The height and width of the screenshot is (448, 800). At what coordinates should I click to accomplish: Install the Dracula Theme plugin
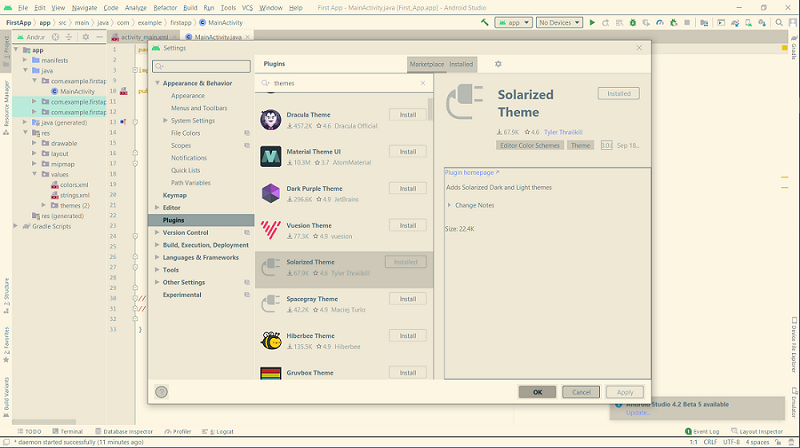[x=408, y=115]
